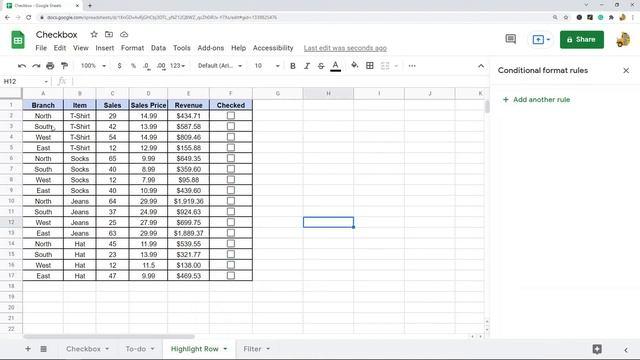Open the zoom 100% dropdown
The width and height of the screenshot is (640, 360).
[x=93, y=66]
